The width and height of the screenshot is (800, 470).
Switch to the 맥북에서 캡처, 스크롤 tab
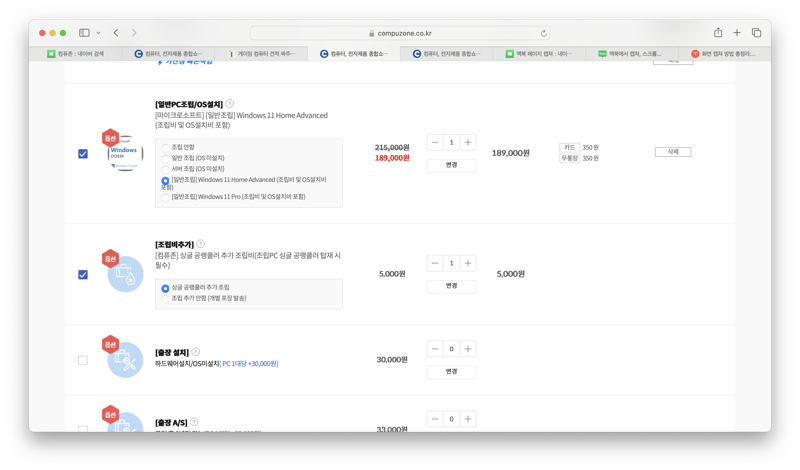pos(632,54)
